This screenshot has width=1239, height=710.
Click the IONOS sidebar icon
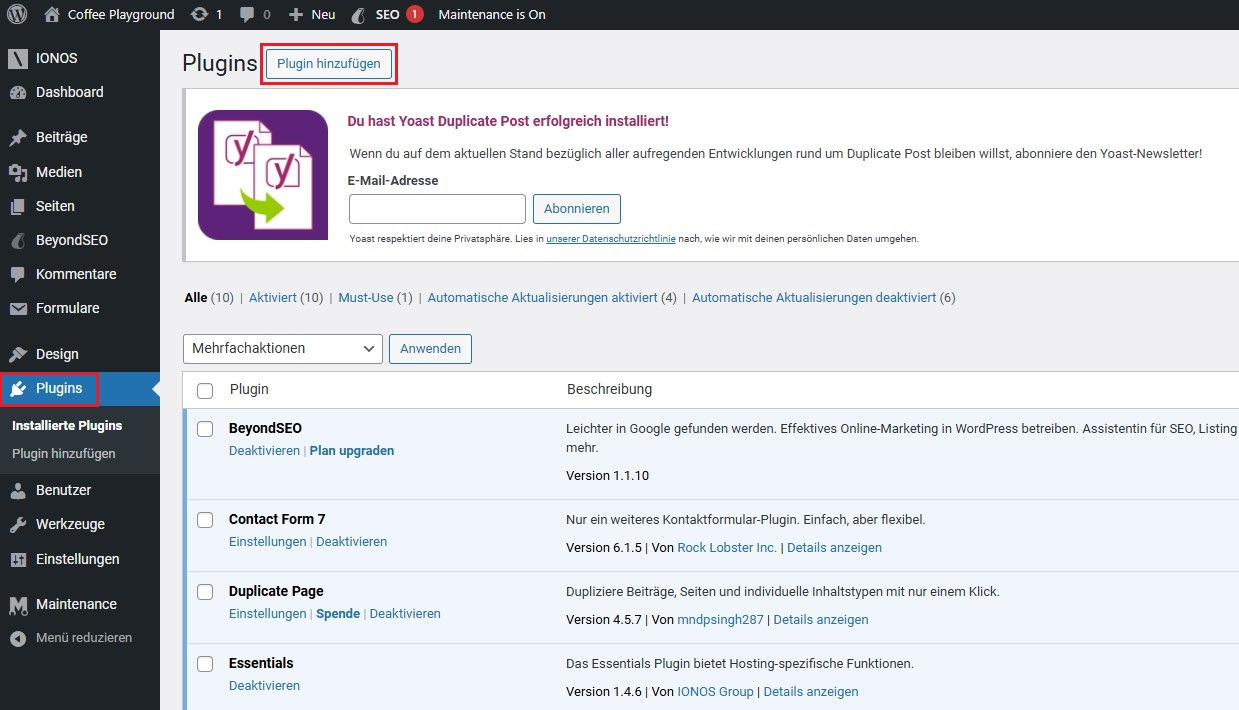[17, 58]
